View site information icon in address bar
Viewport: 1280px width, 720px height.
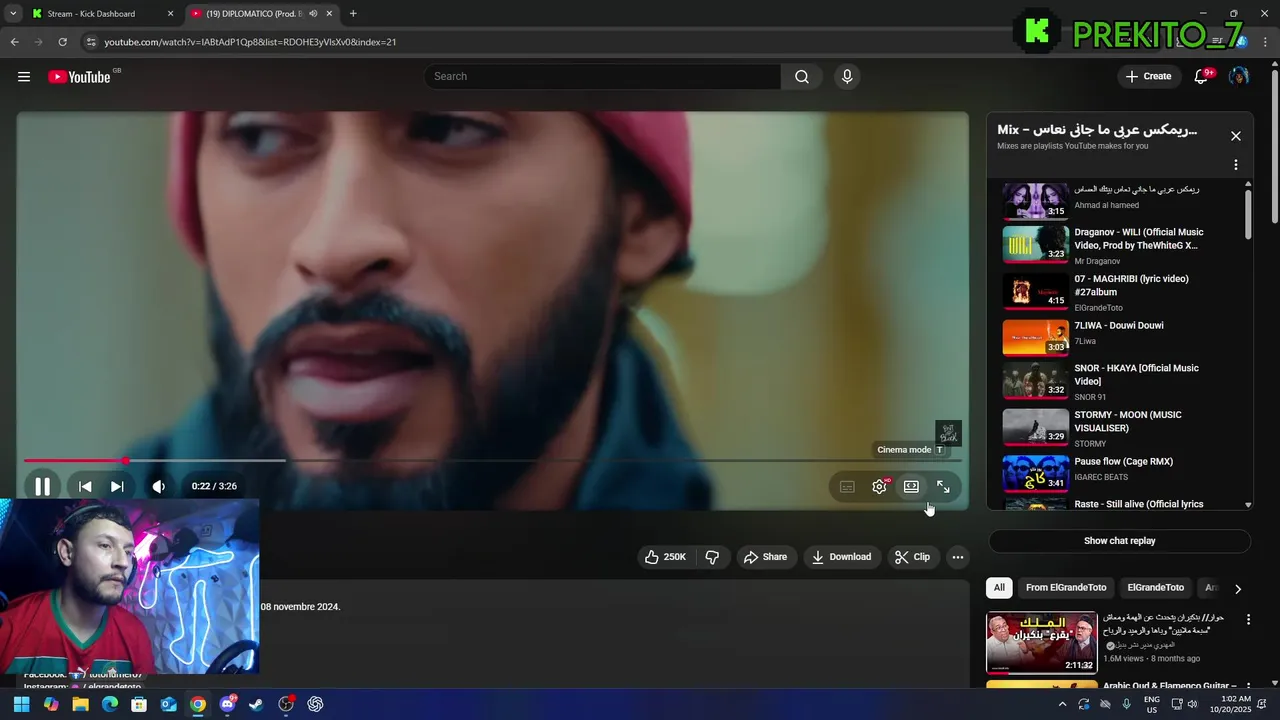pos(91,42)
